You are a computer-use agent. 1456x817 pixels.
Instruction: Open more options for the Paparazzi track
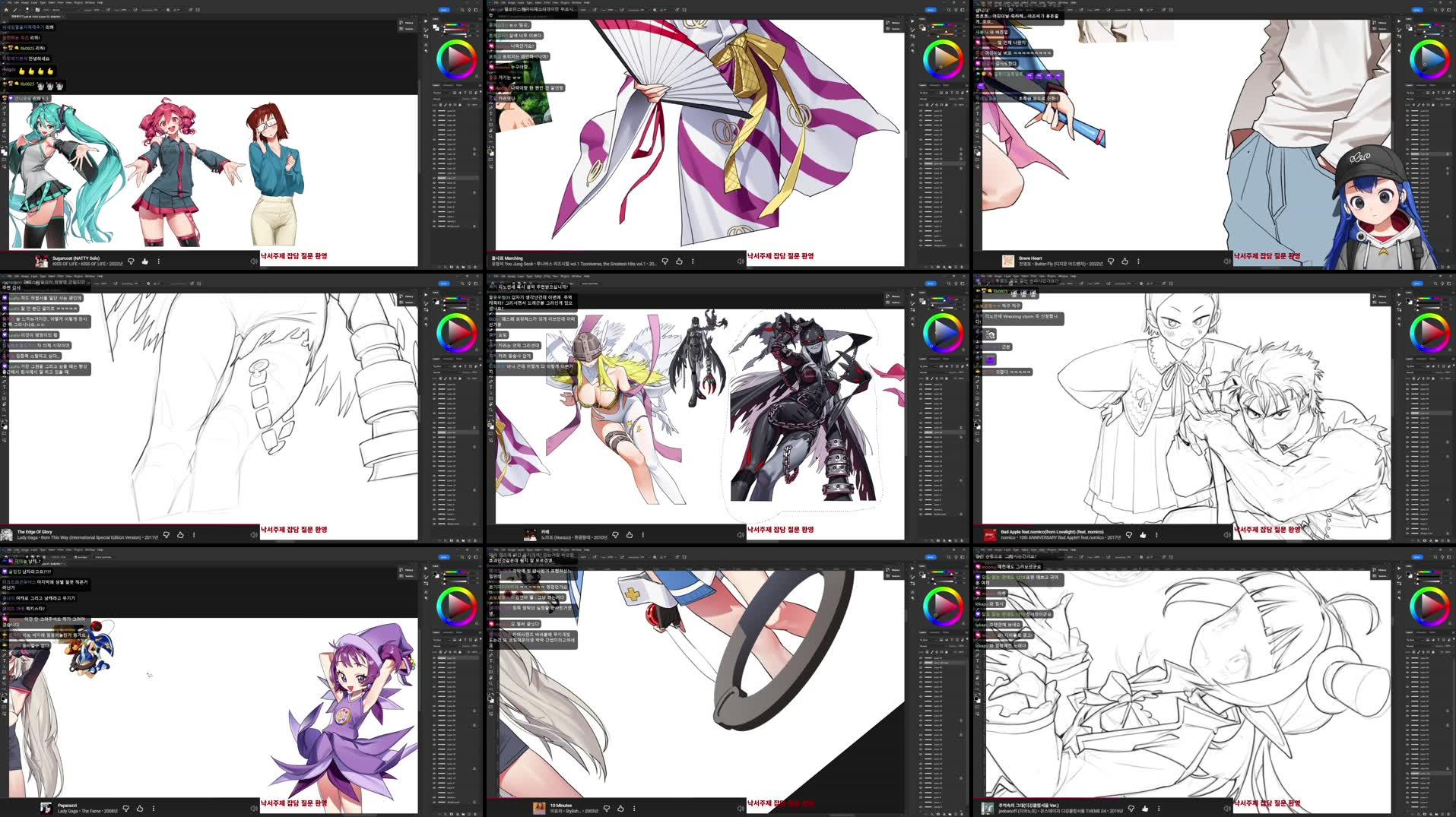(x=154, y=808)
